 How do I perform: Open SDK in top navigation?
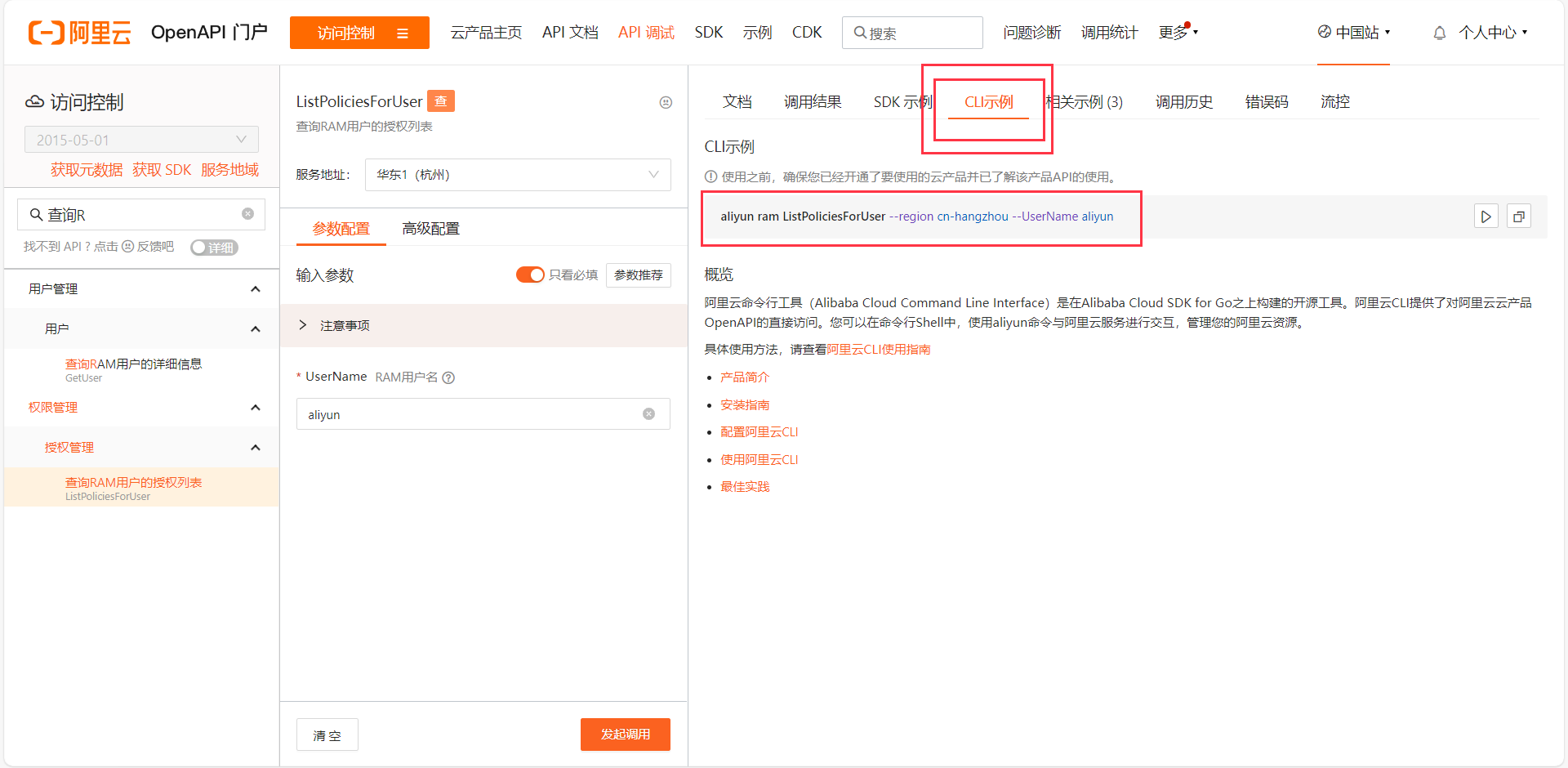click(709, 33)
